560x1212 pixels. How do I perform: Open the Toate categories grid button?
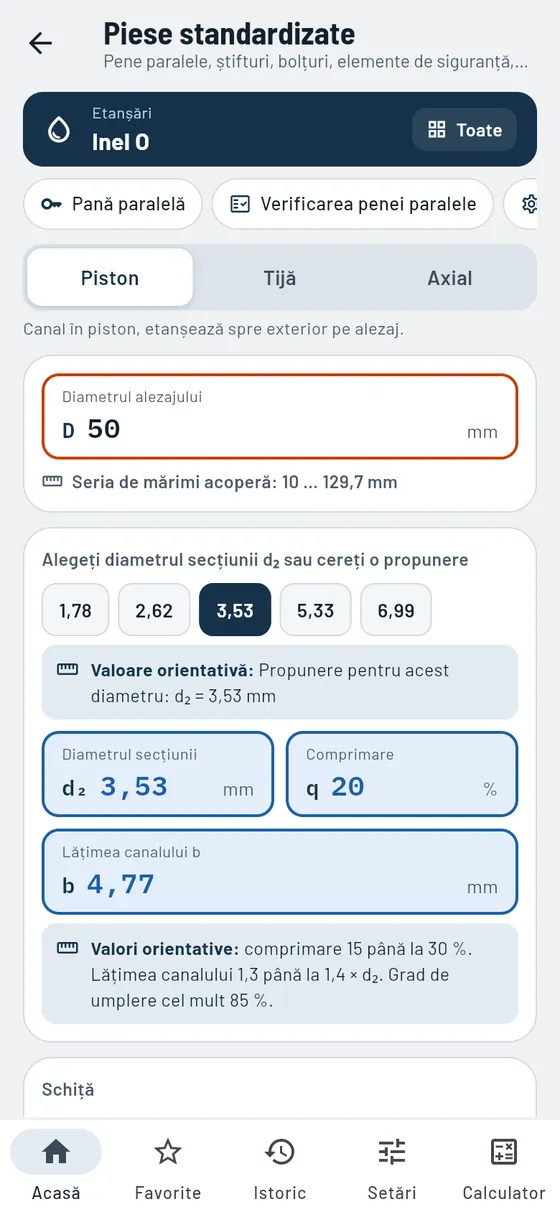pyautogui.click(x=465, y=130)
